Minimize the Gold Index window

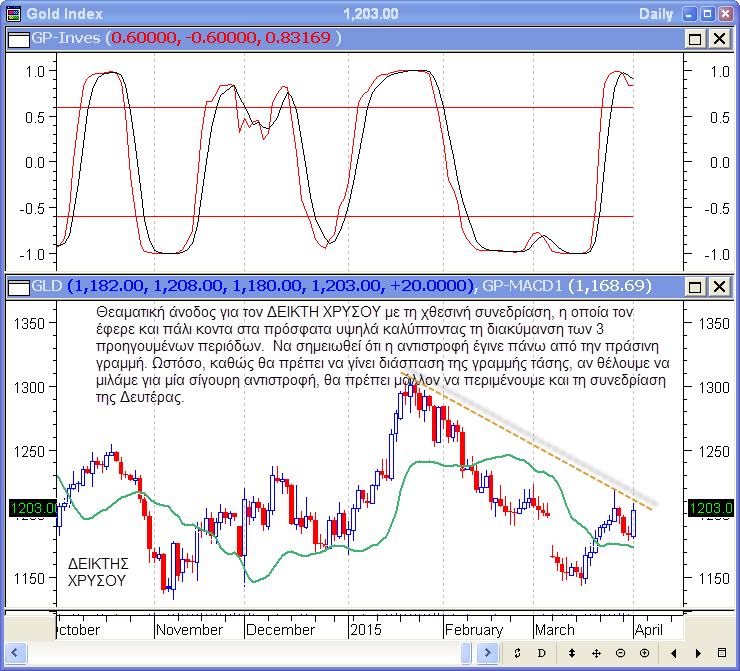pos(690,14)
